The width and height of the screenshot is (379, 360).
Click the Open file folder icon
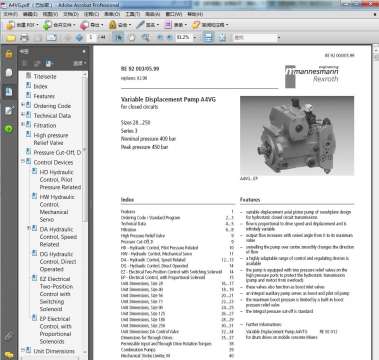[x=11, y=37]
